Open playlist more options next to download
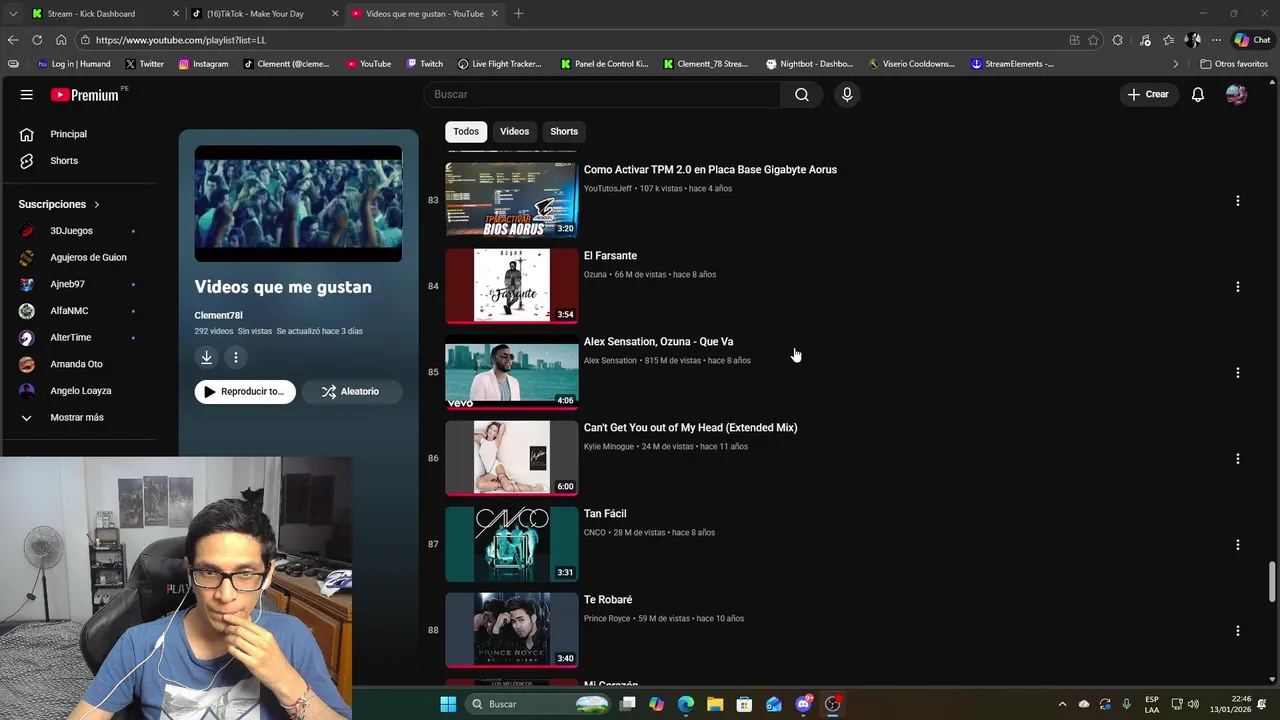The image size is (1280, 720). click(236, 357)
